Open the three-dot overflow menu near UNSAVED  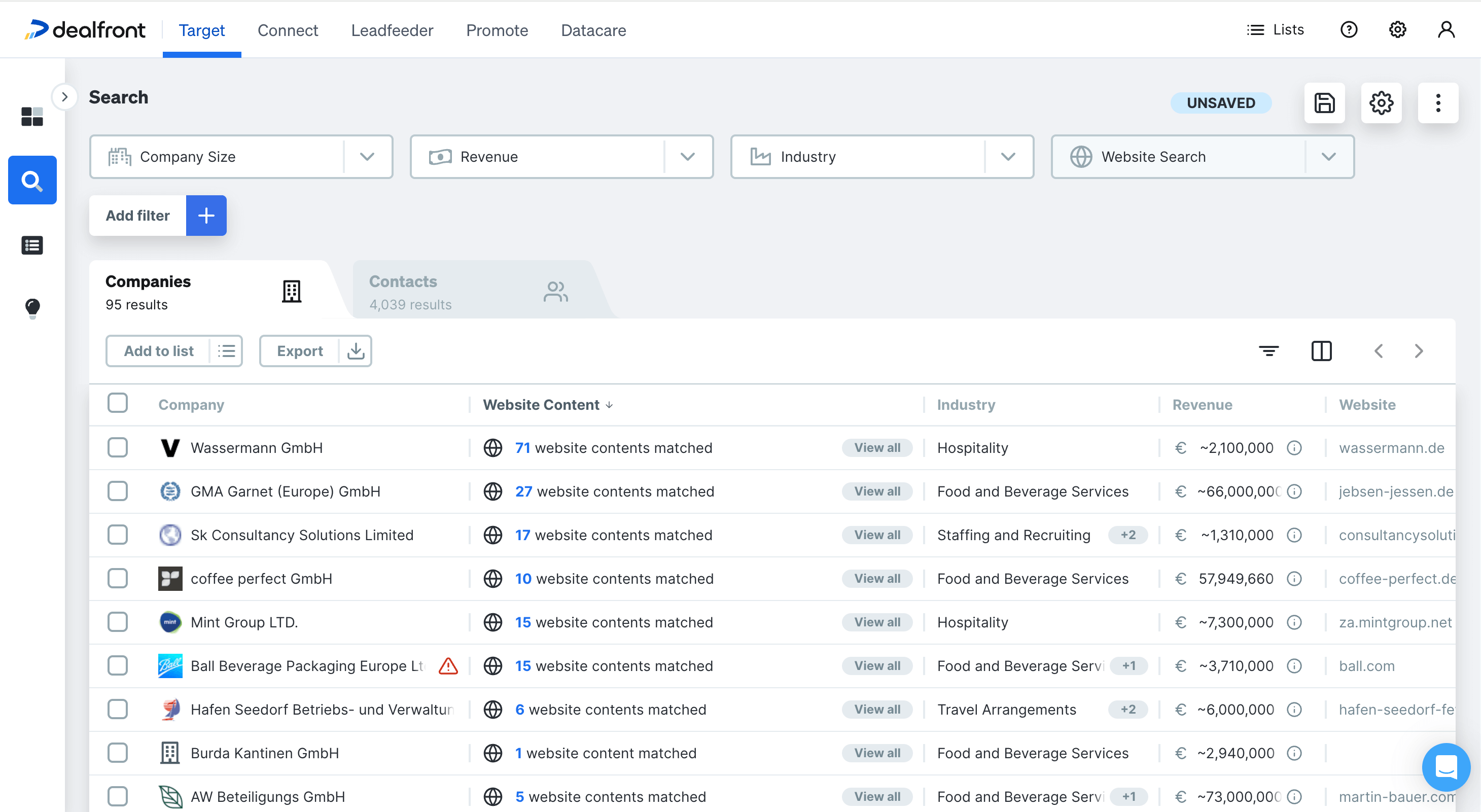(x=1438, y=103)
